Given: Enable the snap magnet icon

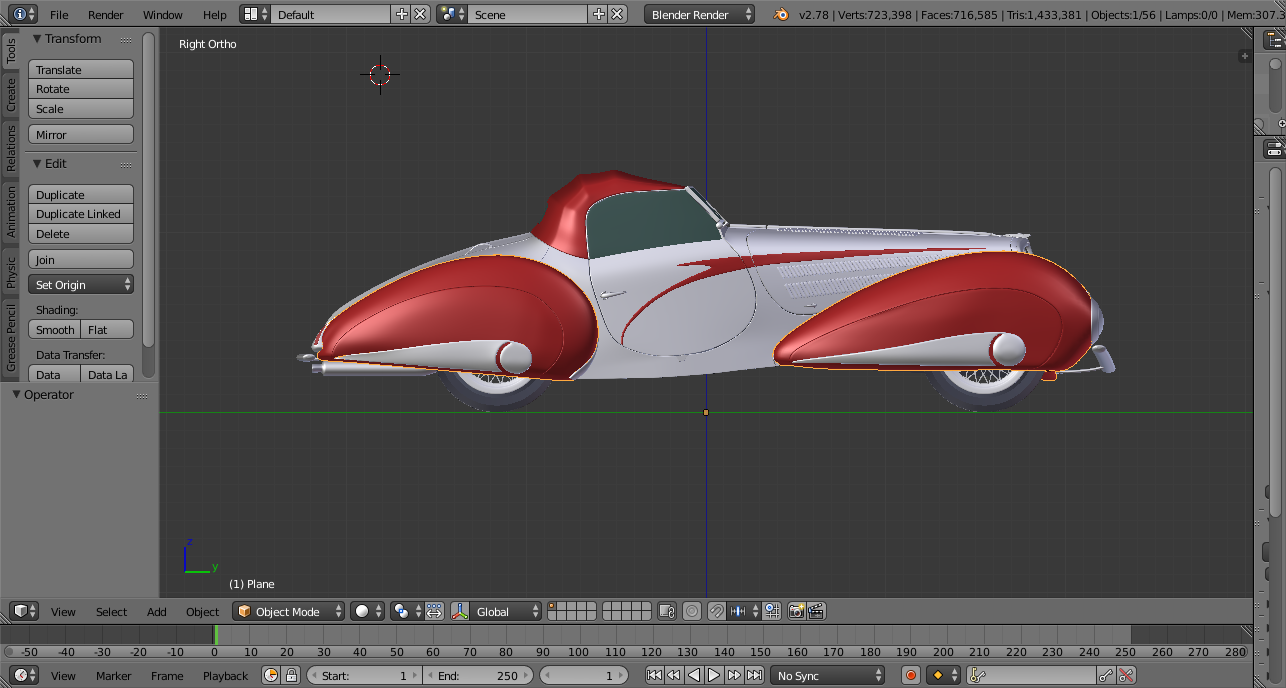Looking at the screenshot, I should point(716,611).
